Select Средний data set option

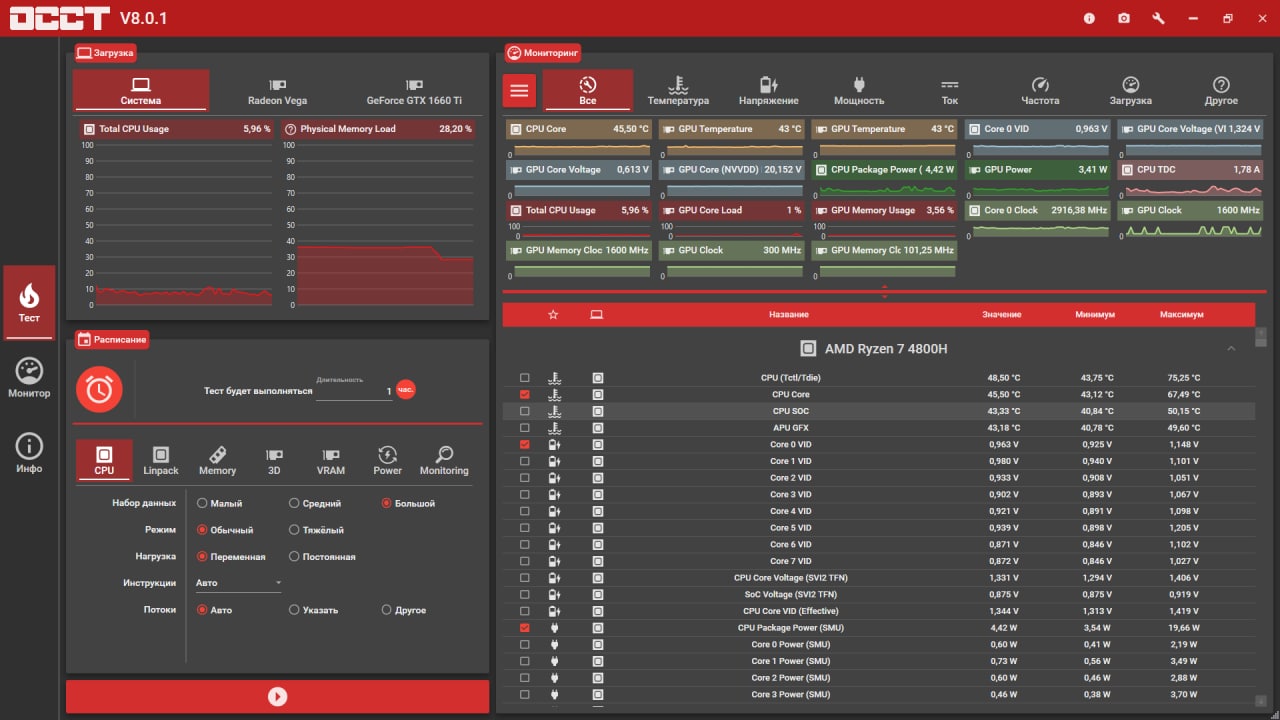315,503
